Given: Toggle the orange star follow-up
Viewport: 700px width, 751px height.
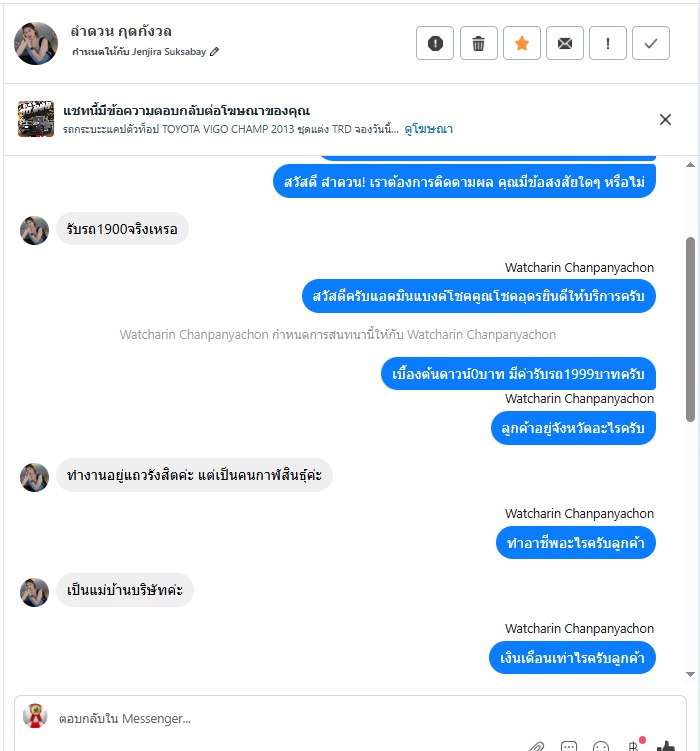Looking at the screenshot, I should point(521,43).
